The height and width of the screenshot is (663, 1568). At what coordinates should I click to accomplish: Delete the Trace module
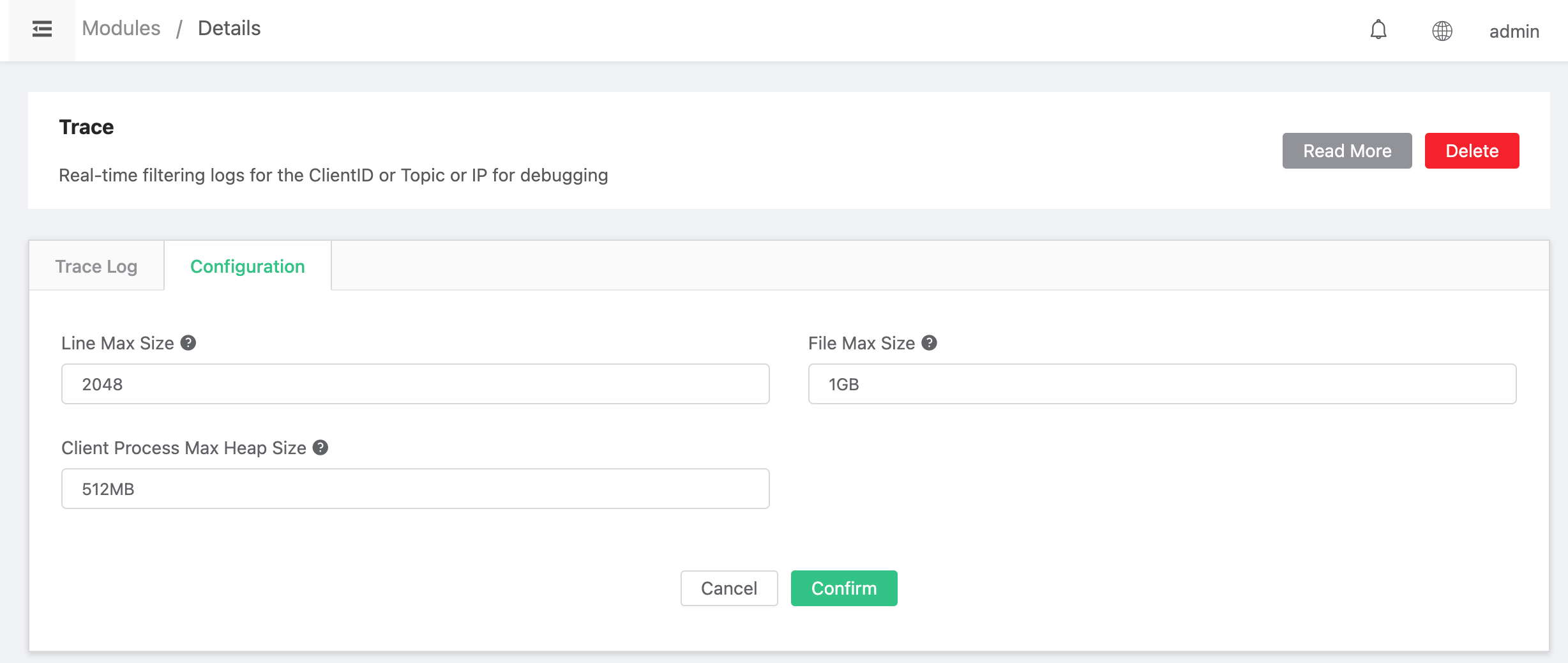(1472, 151)
